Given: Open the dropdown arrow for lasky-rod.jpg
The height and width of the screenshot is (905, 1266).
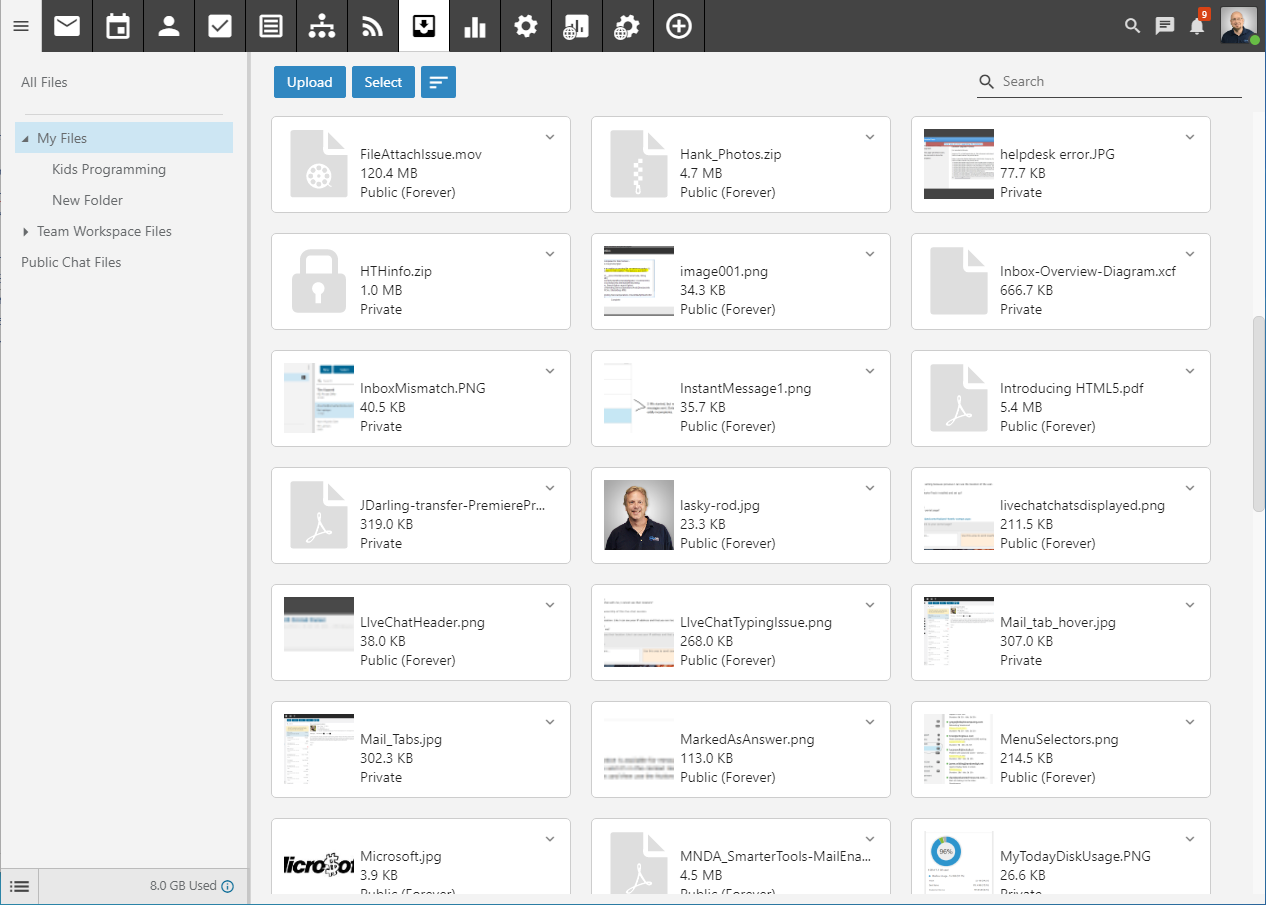Looking at the screenshot, I should click(x=869, y=488).
